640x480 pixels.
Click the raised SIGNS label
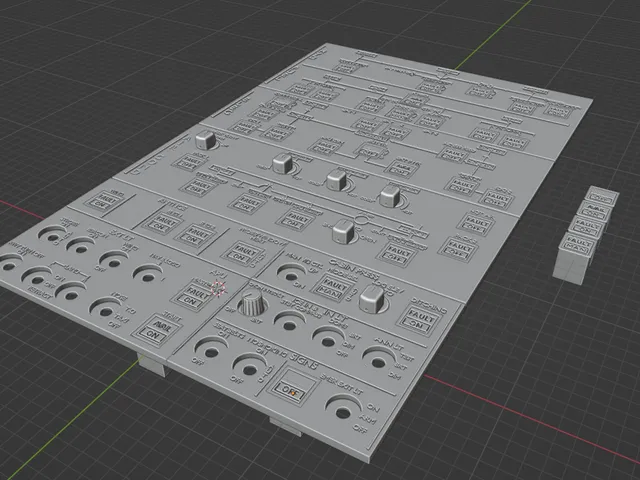tap(304, 360)
